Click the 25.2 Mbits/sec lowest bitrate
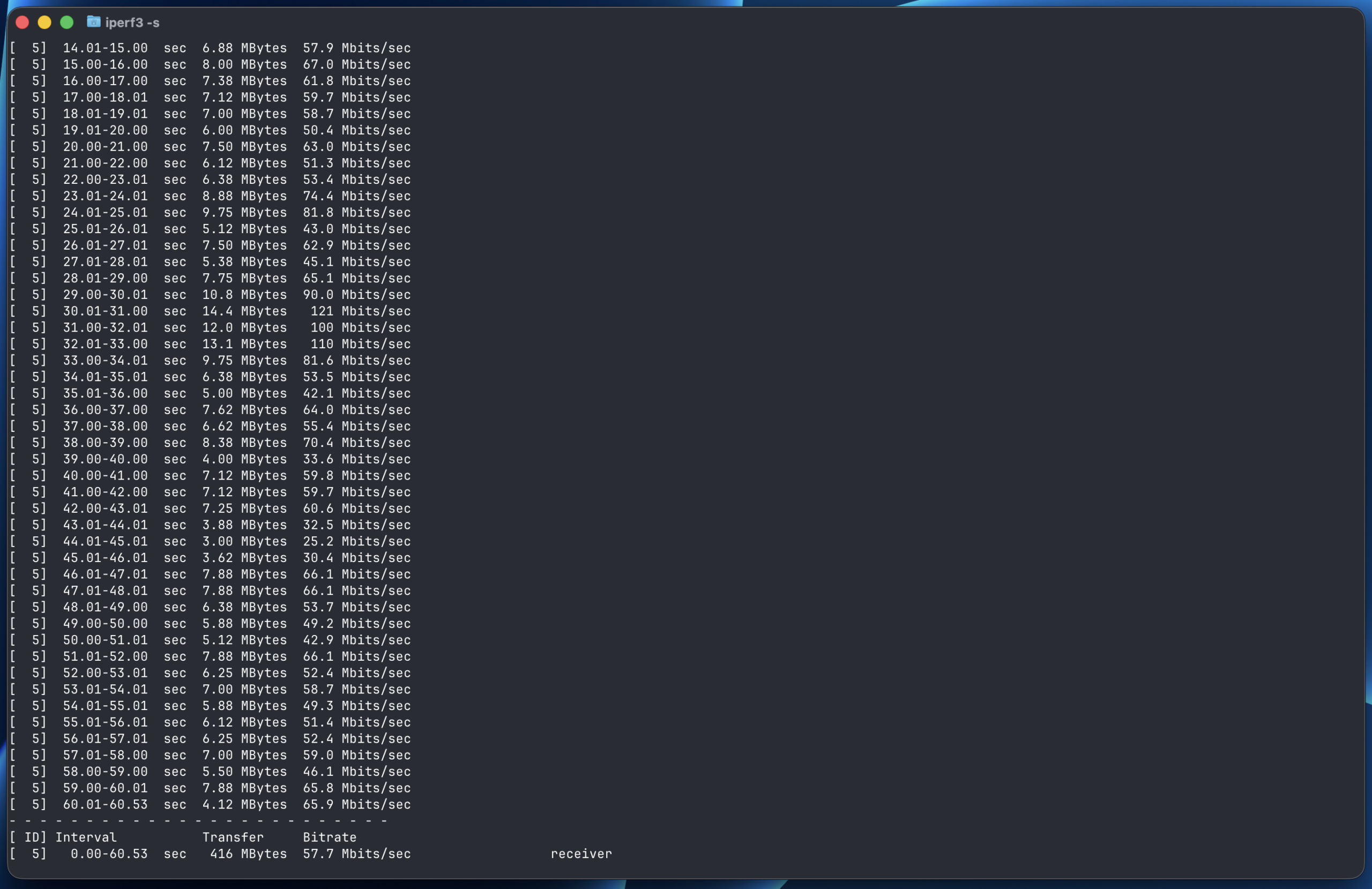 click(357, 541)
